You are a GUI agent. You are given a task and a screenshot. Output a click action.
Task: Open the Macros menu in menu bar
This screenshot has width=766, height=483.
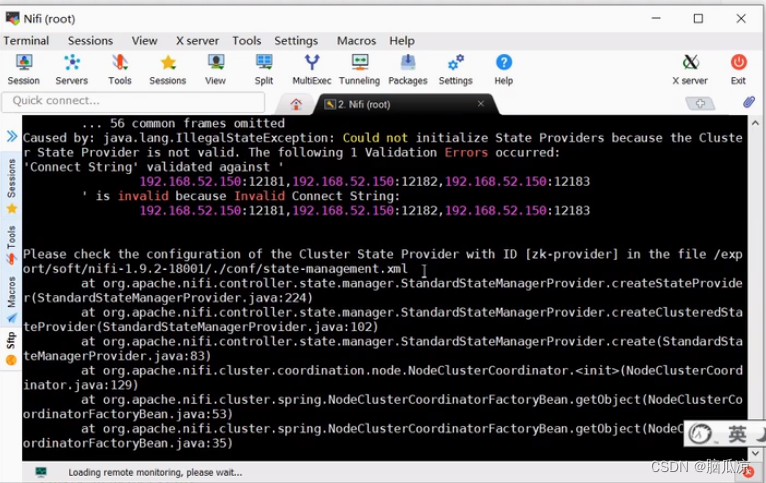[x=356, y=41]
